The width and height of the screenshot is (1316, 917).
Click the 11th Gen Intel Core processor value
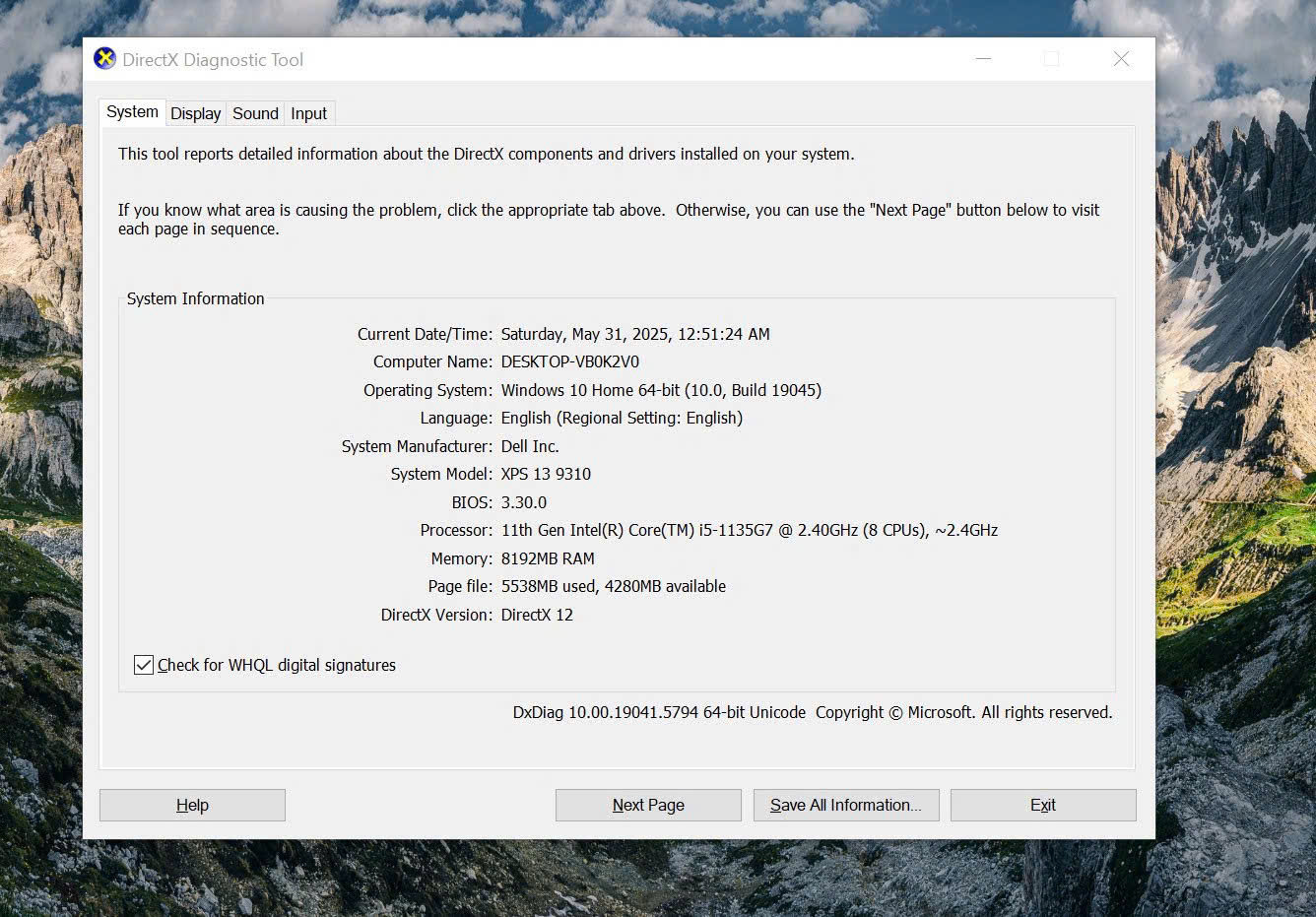(750, 530)
